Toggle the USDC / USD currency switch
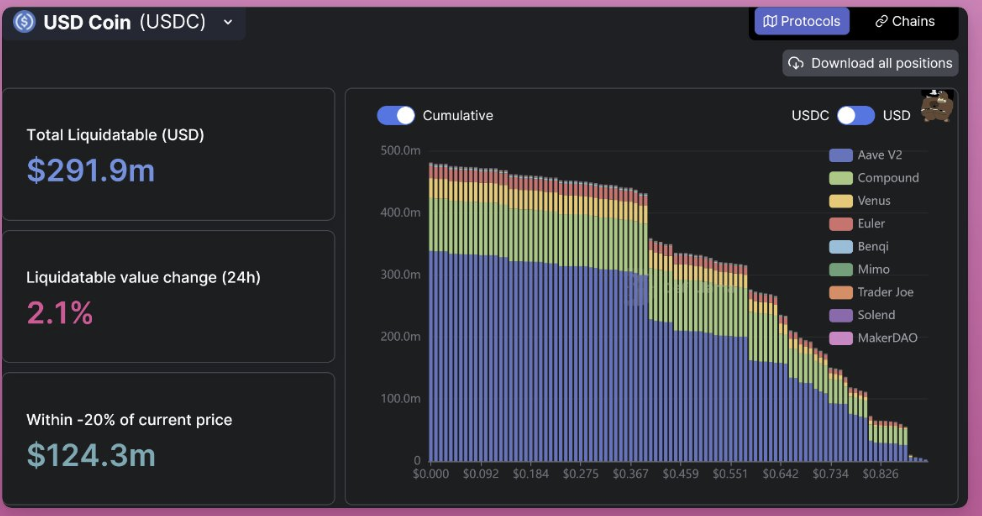Viewport: 982px width, 516px height. pos(855,115)
